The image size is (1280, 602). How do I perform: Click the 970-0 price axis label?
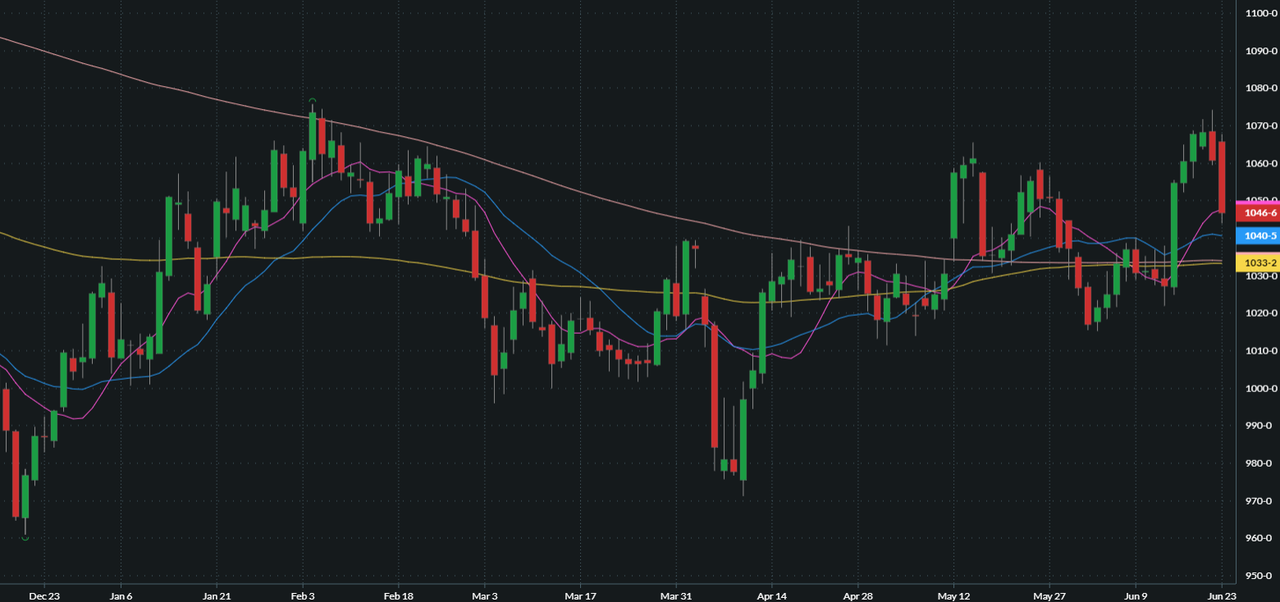tap(1259, 501)
